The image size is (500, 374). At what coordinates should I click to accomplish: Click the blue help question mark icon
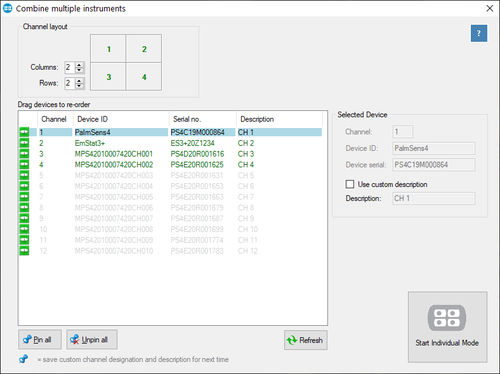479,33
